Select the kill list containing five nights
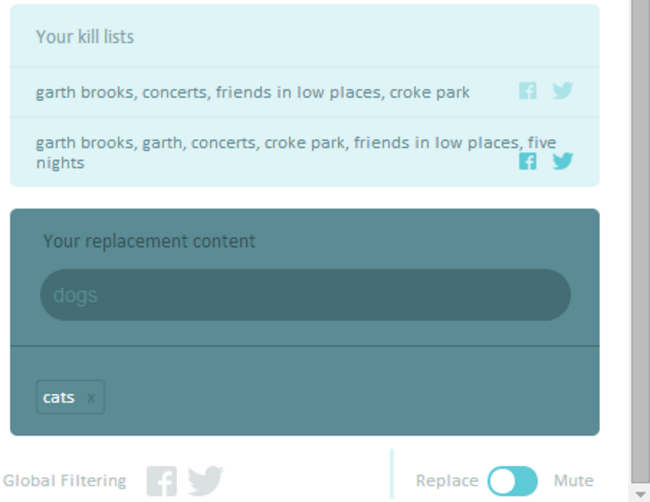Viewport: 650px width, 502px height. pyautogui.click(x=296, y=153)
